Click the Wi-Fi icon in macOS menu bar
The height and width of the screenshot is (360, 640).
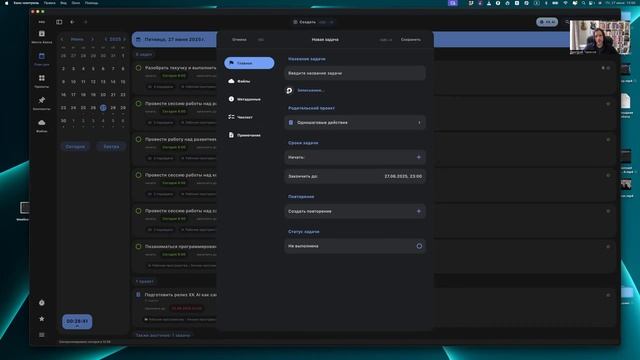coord(565,3)
